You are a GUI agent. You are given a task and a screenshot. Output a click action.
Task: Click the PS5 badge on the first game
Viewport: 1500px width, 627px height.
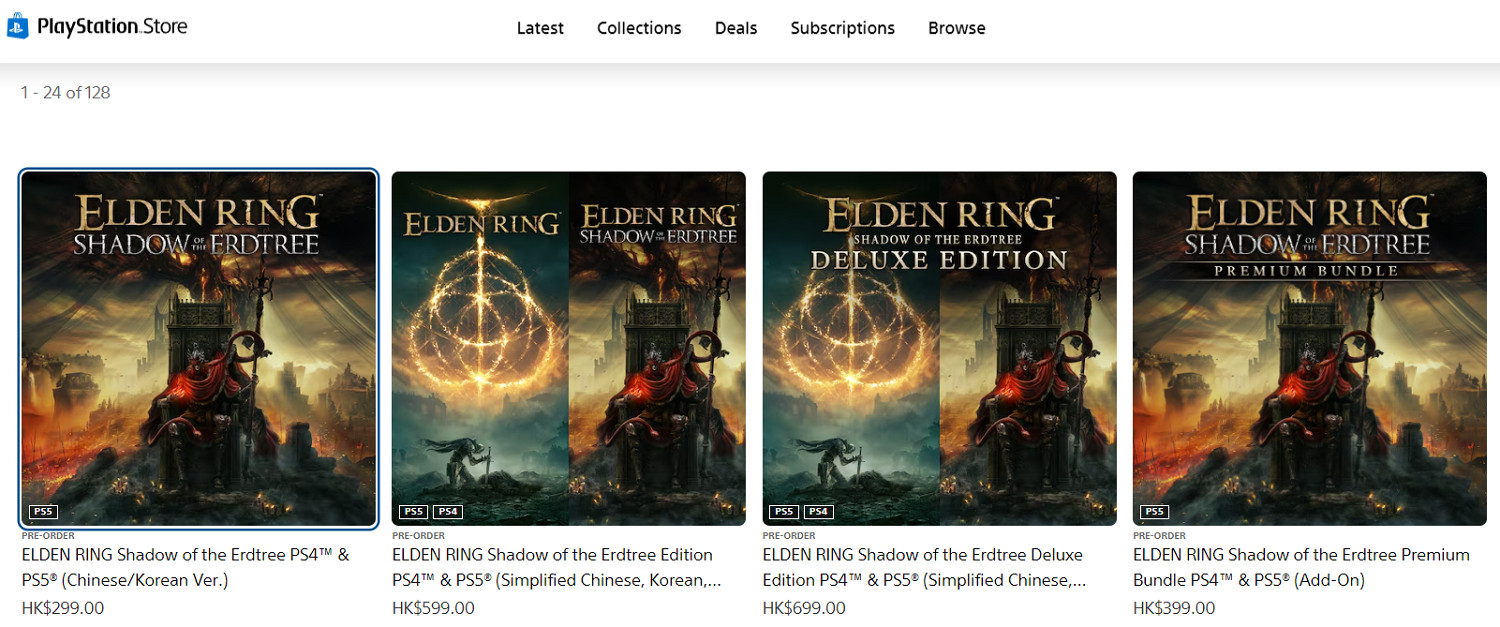coord(43,512)
